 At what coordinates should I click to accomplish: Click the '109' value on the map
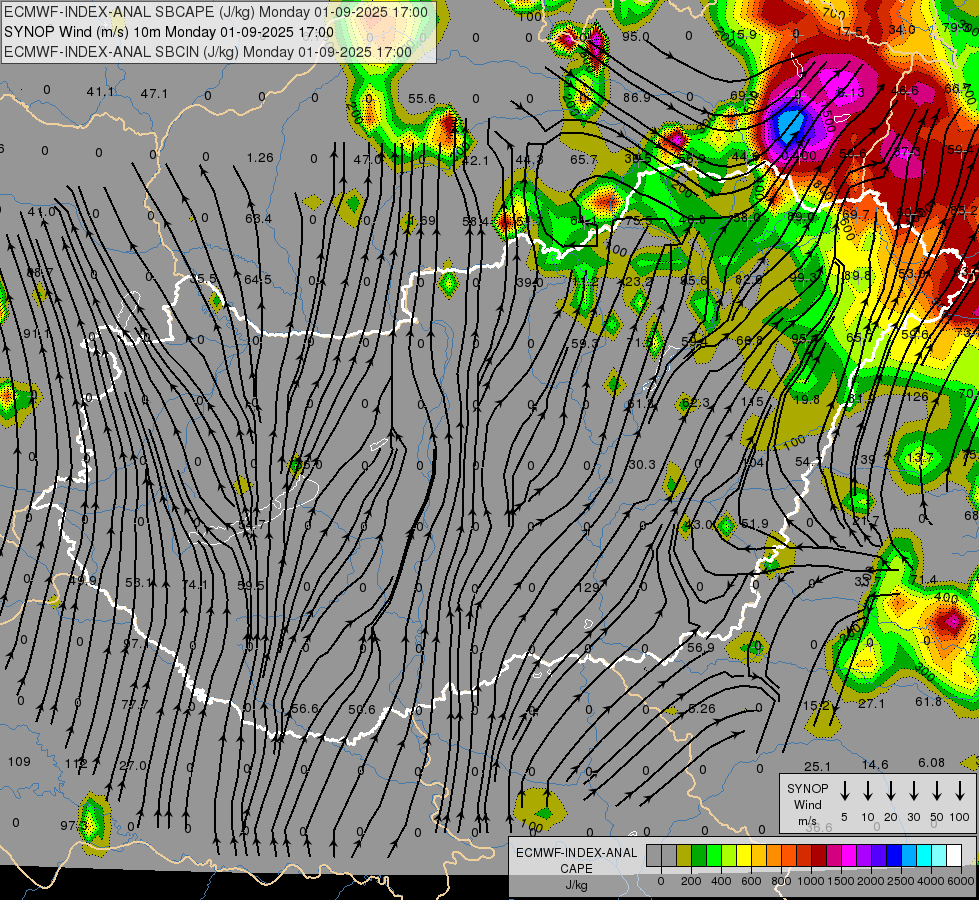pyautogui.click(x=19, y=761)
